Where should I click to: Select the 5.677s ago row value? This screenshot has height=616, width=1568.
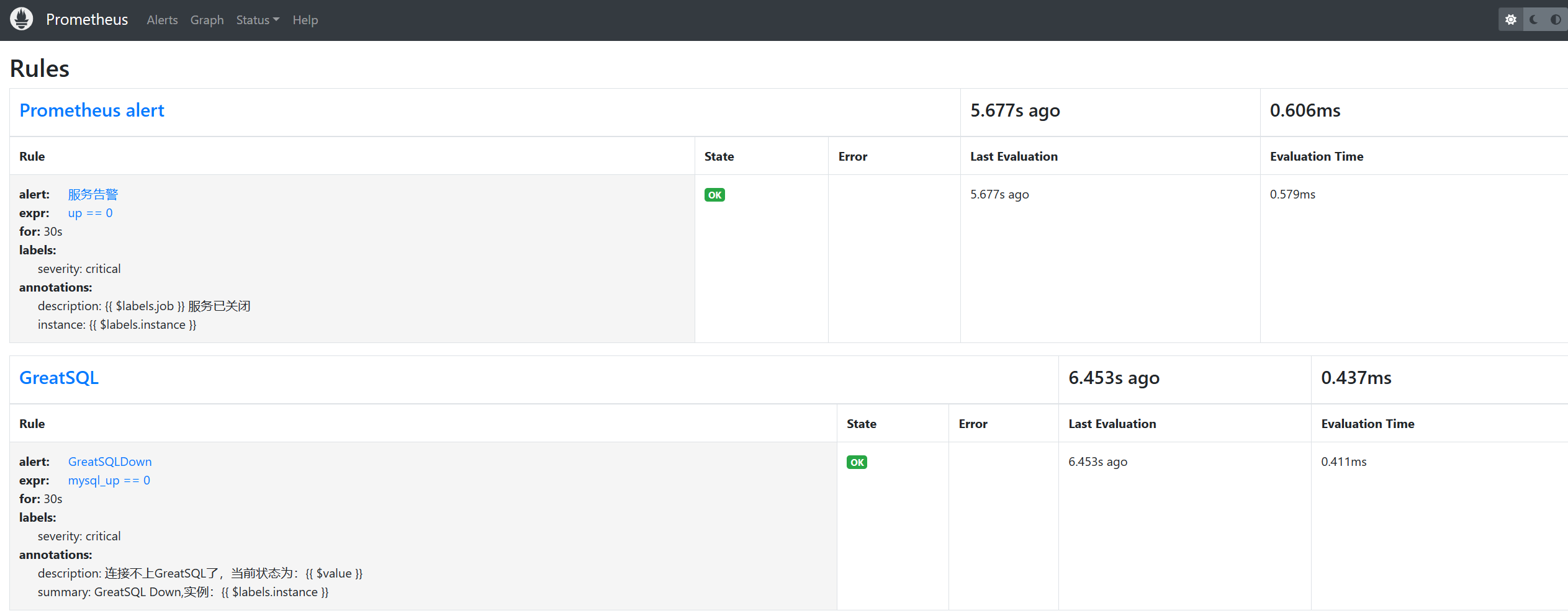tap(999, 194)
